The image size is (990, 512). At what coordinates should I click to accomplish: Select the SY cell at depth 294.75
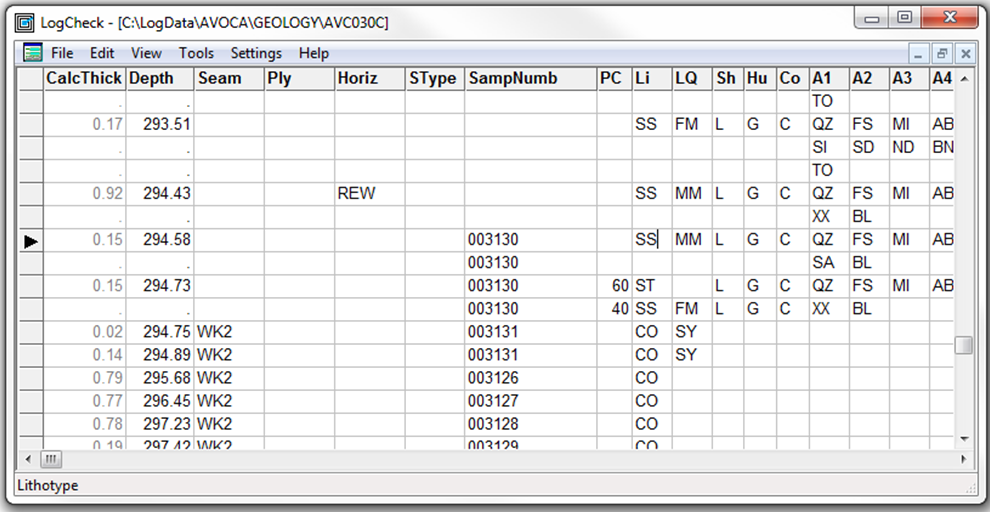pyautogui.click(x=692, y=332)
